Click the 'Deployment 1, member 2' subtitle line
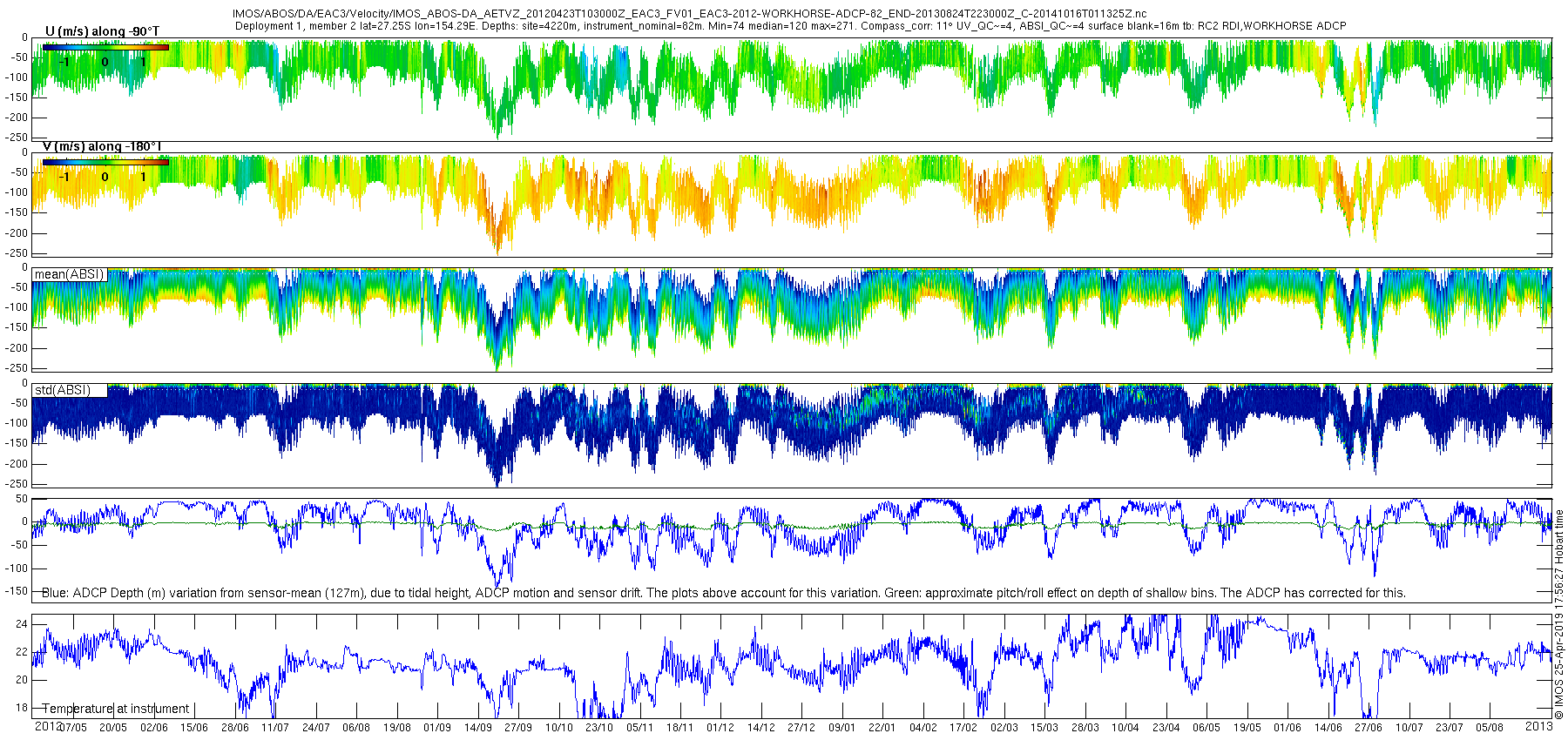 tap(790, 26)
